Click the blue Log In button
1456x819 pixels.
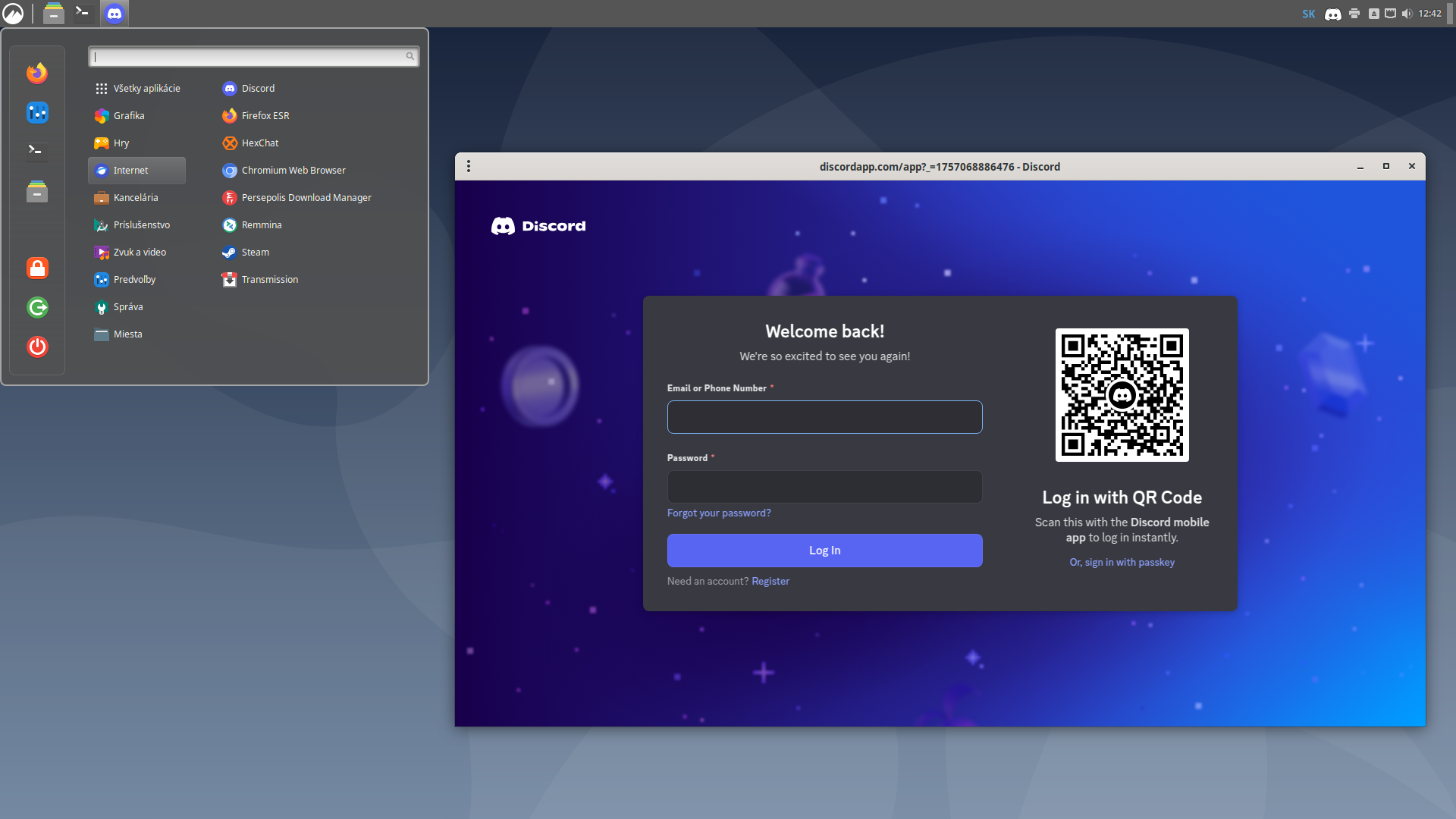824,551
